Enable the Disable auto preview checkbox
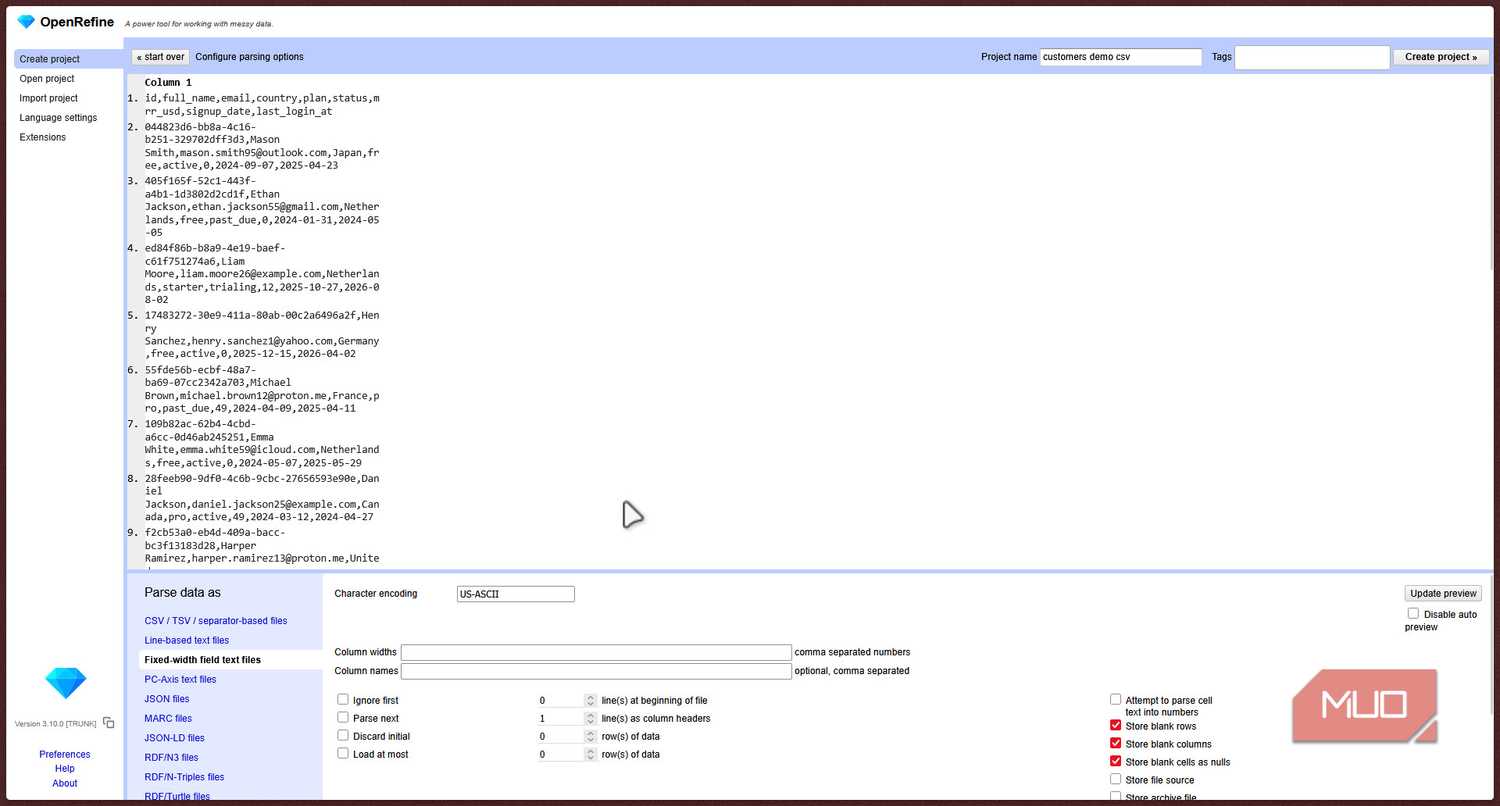This screenshot has width=1500, height=806. coord(1413,613)
